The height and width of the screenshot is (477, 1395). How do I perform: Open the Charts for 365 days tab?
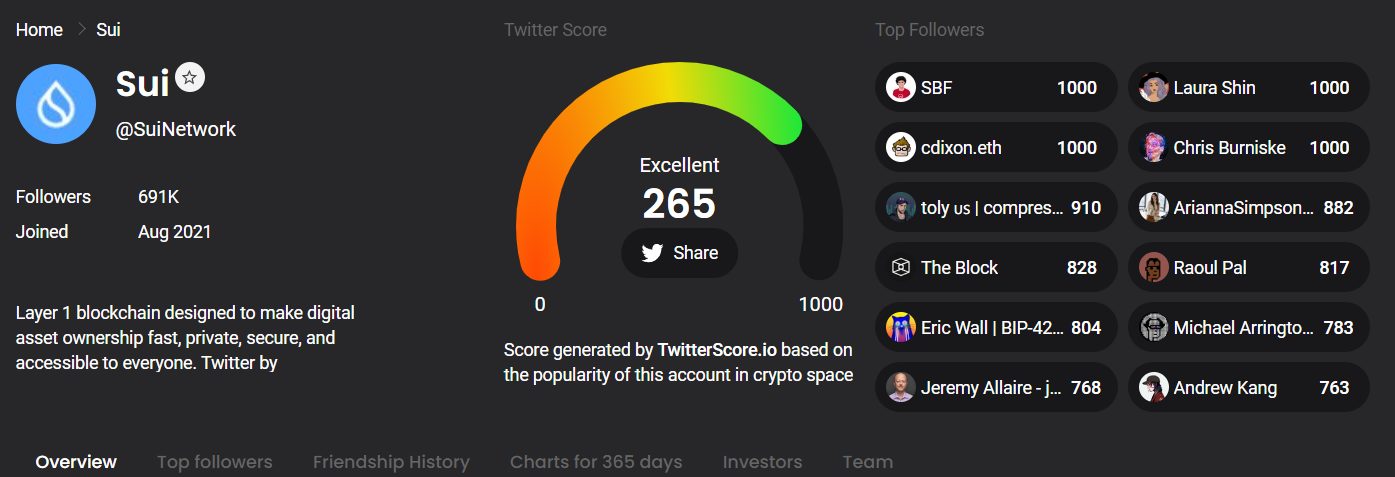coord(596,462)
